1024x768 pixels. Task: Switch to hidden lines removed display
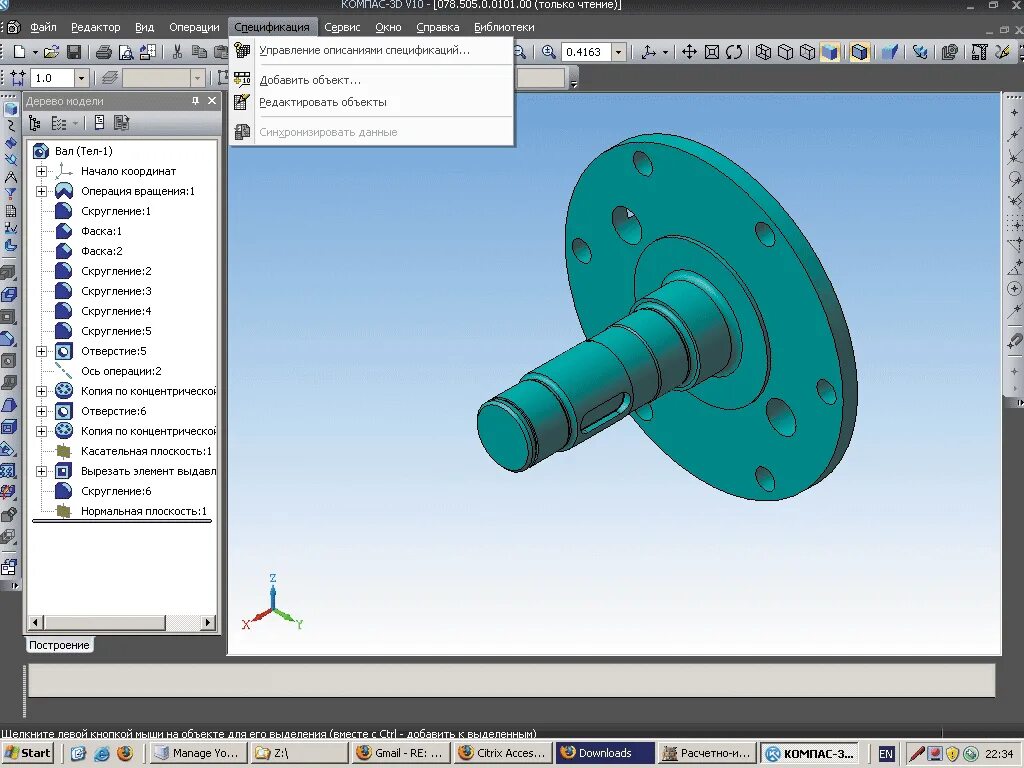785,52
